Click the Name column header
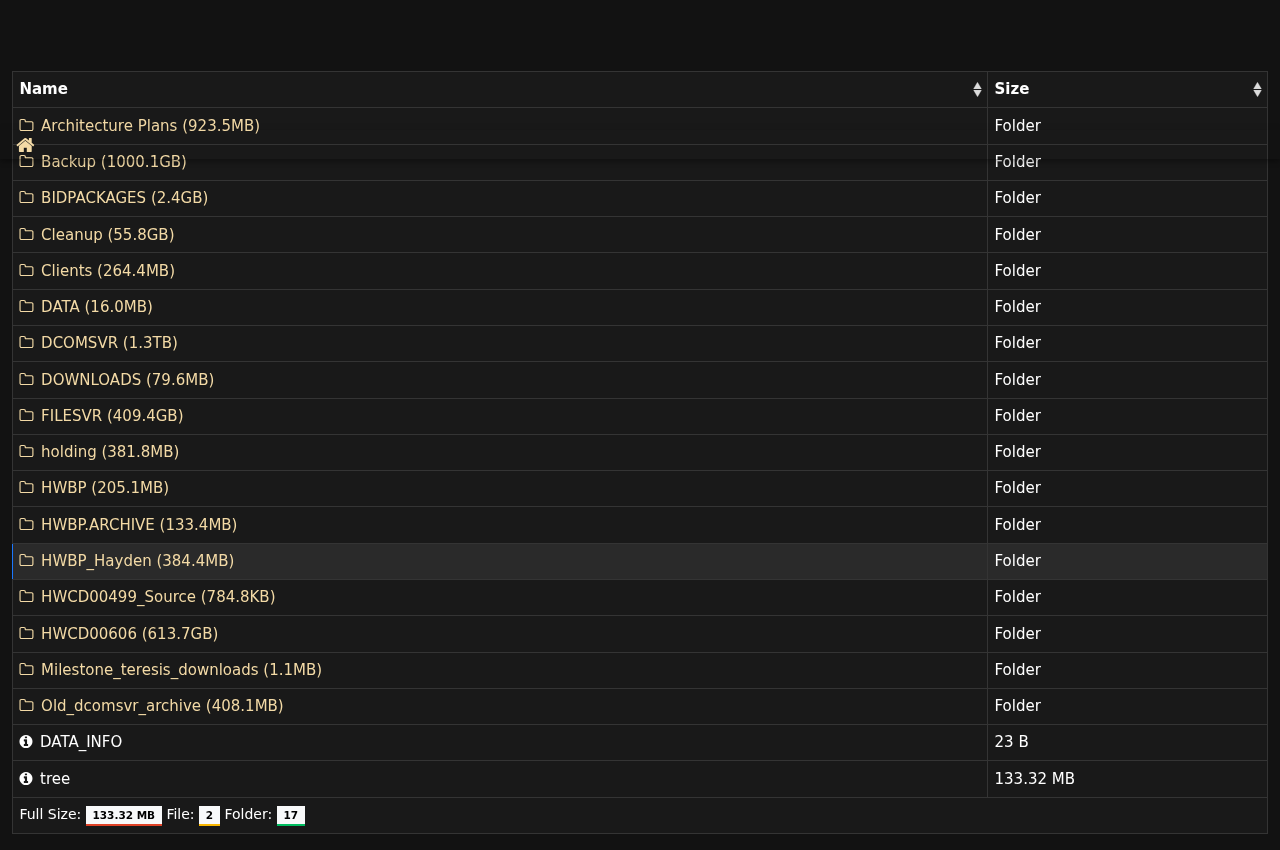This screenshot has width=1280, height=850. tap(44, 89)
